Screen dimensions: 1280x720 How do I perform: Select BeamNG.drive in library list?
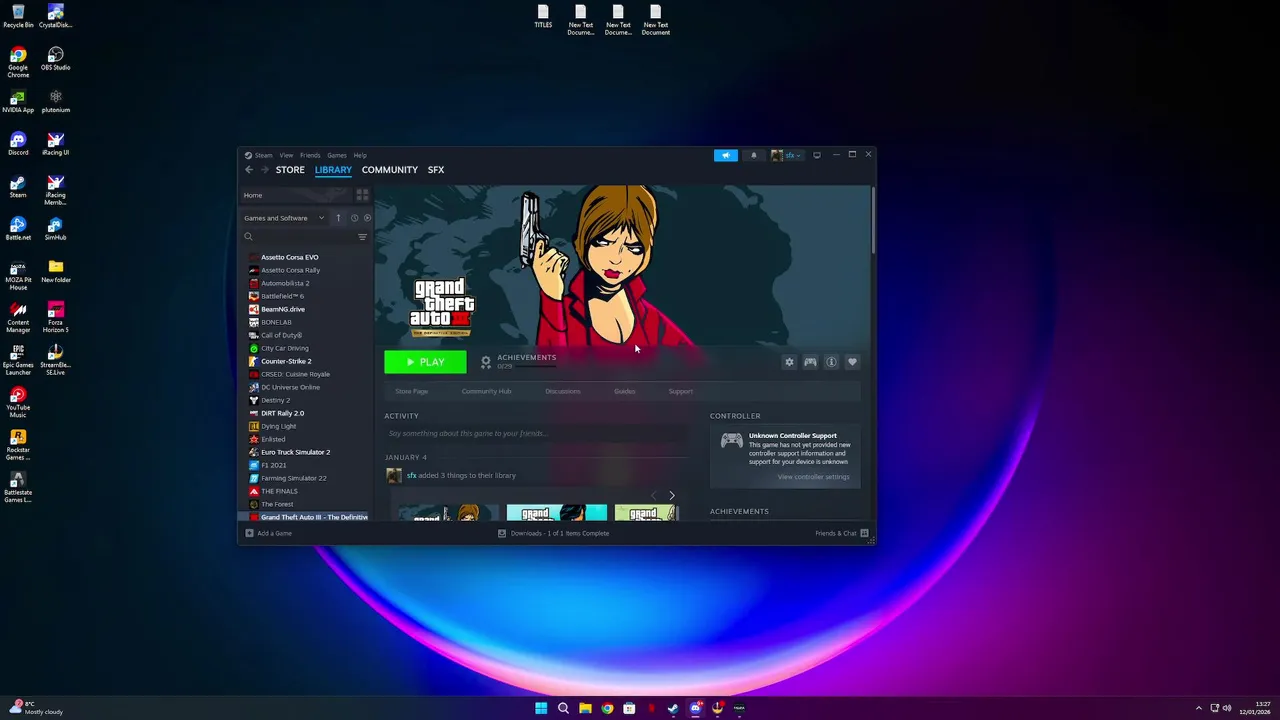pos(283,309)
